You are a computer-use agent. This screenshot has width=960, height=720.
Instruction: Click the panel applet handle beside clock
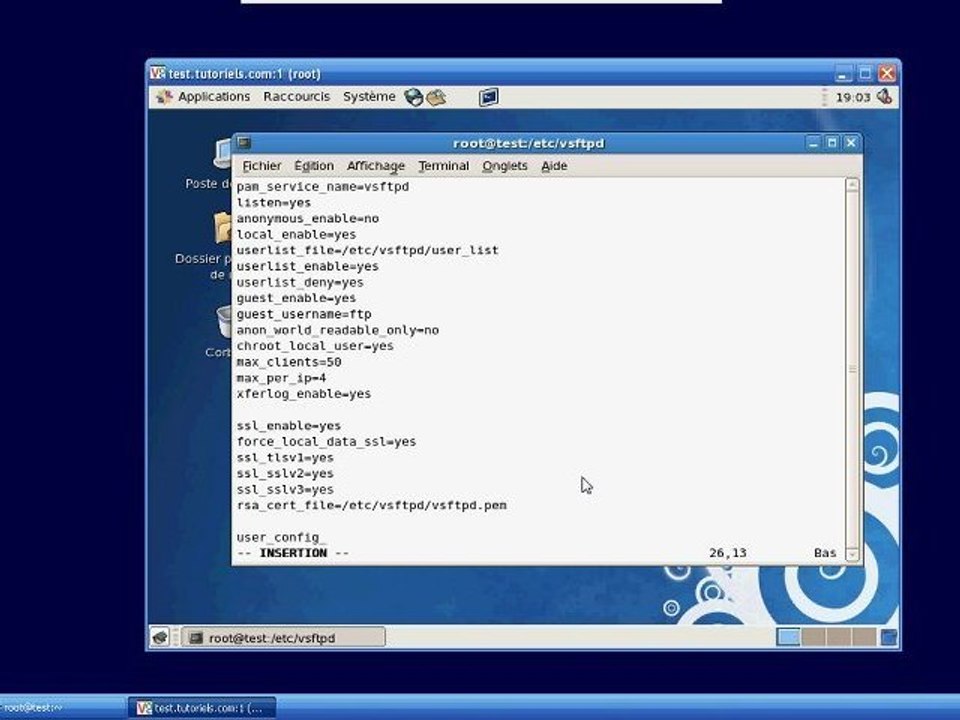coord(824,97)
